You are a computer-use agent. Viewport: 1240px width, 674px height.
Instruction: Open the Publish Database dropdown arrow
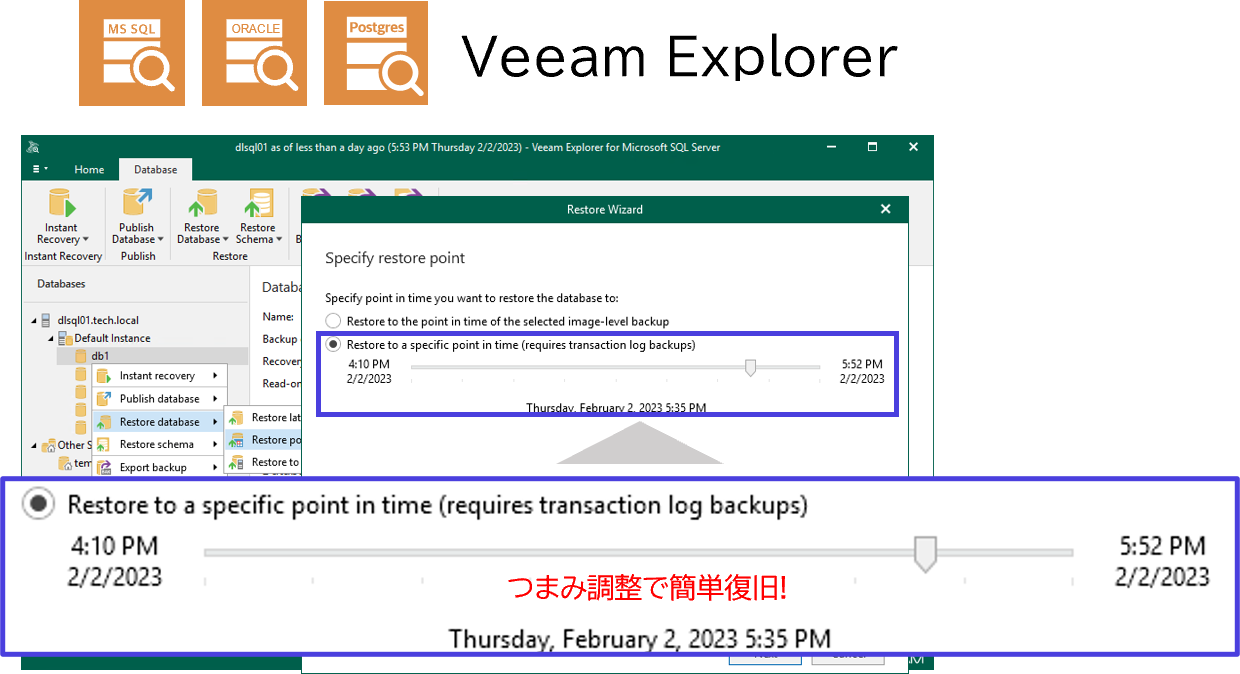(160, 240)
